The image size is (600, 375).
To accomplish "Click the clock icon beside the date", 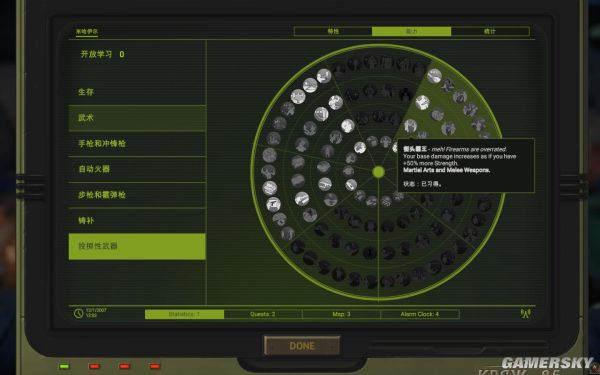I will (x=78, y=313).
